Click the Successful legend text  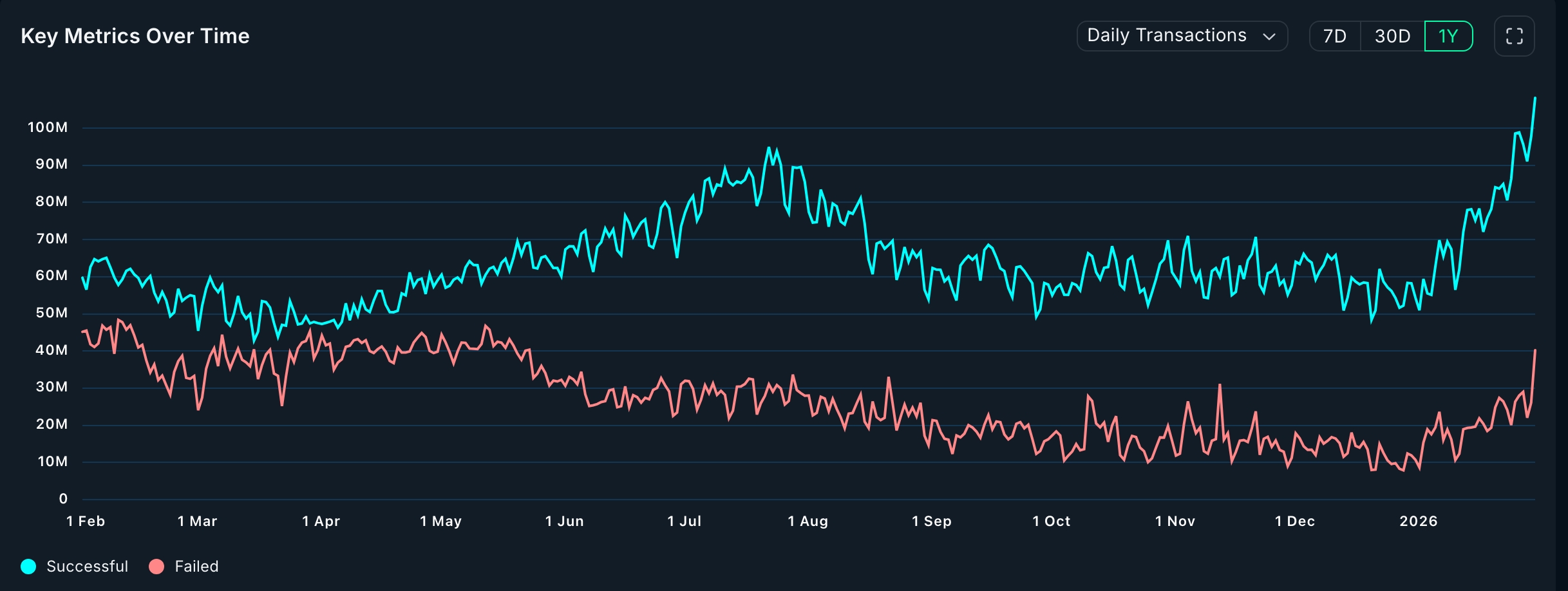(87, 566)
